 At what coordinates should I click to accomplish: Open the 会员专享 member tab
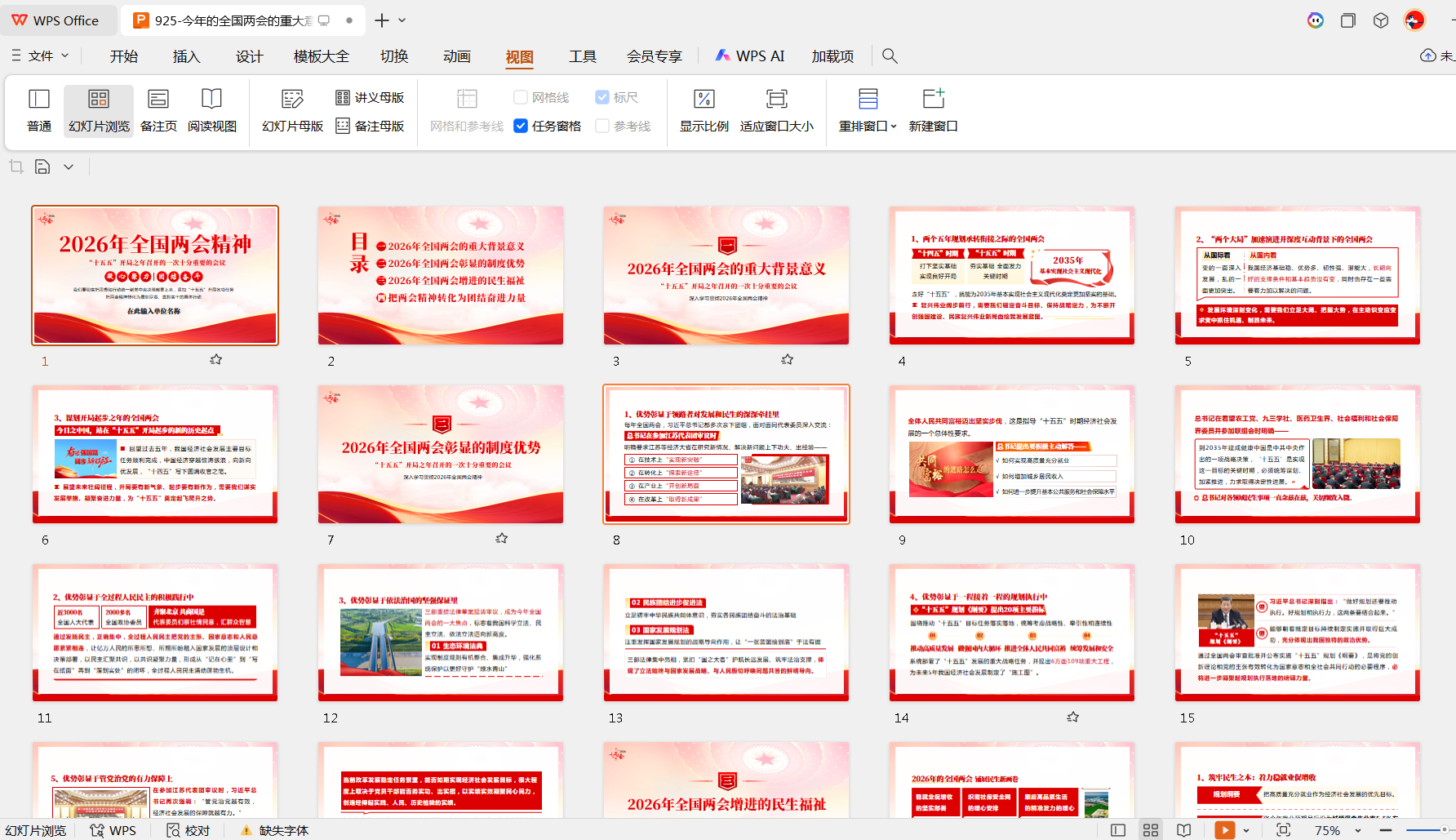click(654, 56)
